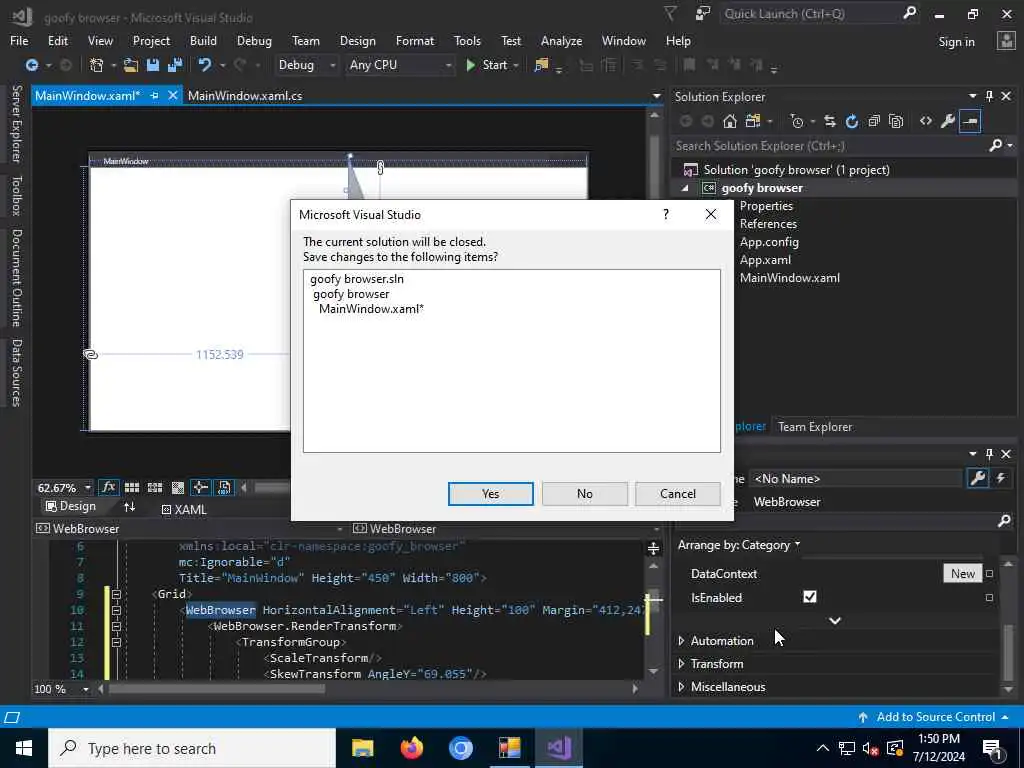Click Add to Source Control
This screenshot has height=768, width=1024.
click(x=934, y=716)
